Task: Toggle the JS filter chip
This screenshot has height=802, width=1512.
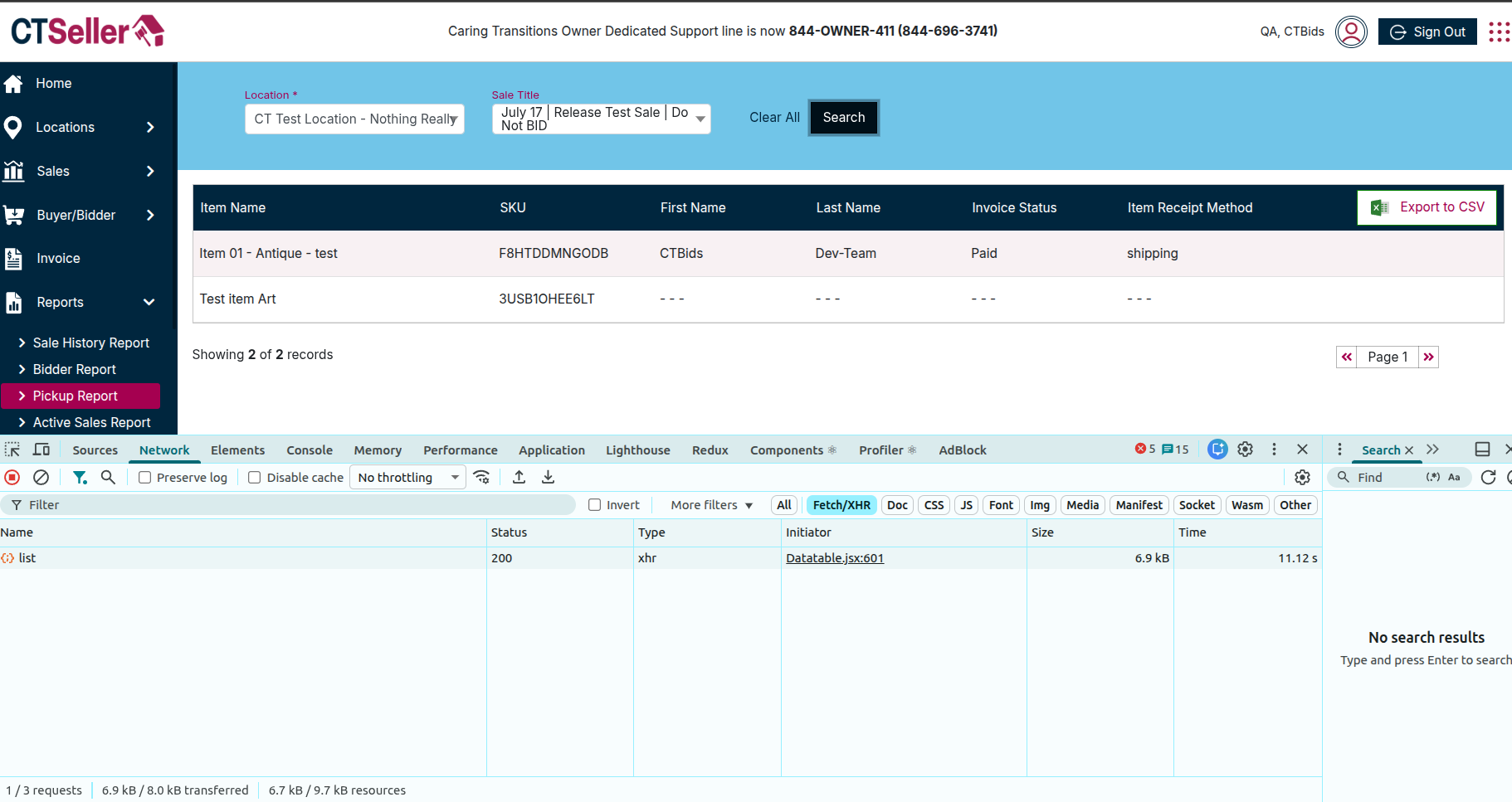Action: [x=966, y=505]
